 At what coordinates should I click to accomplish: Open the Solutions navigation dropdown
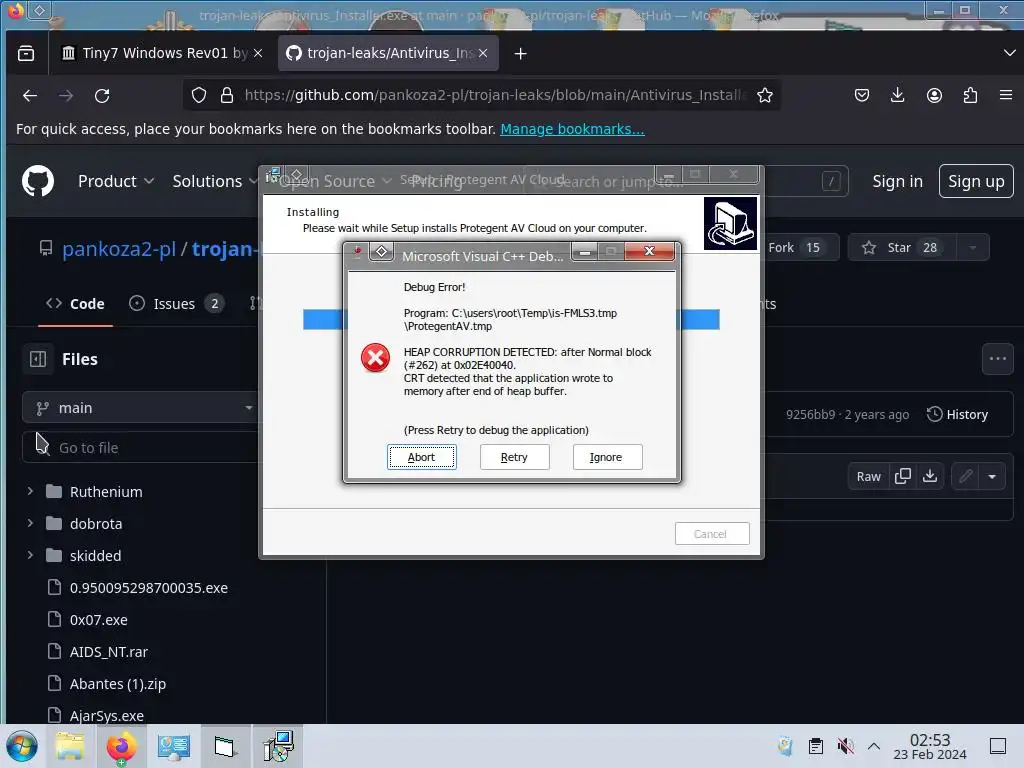(214, 181)
